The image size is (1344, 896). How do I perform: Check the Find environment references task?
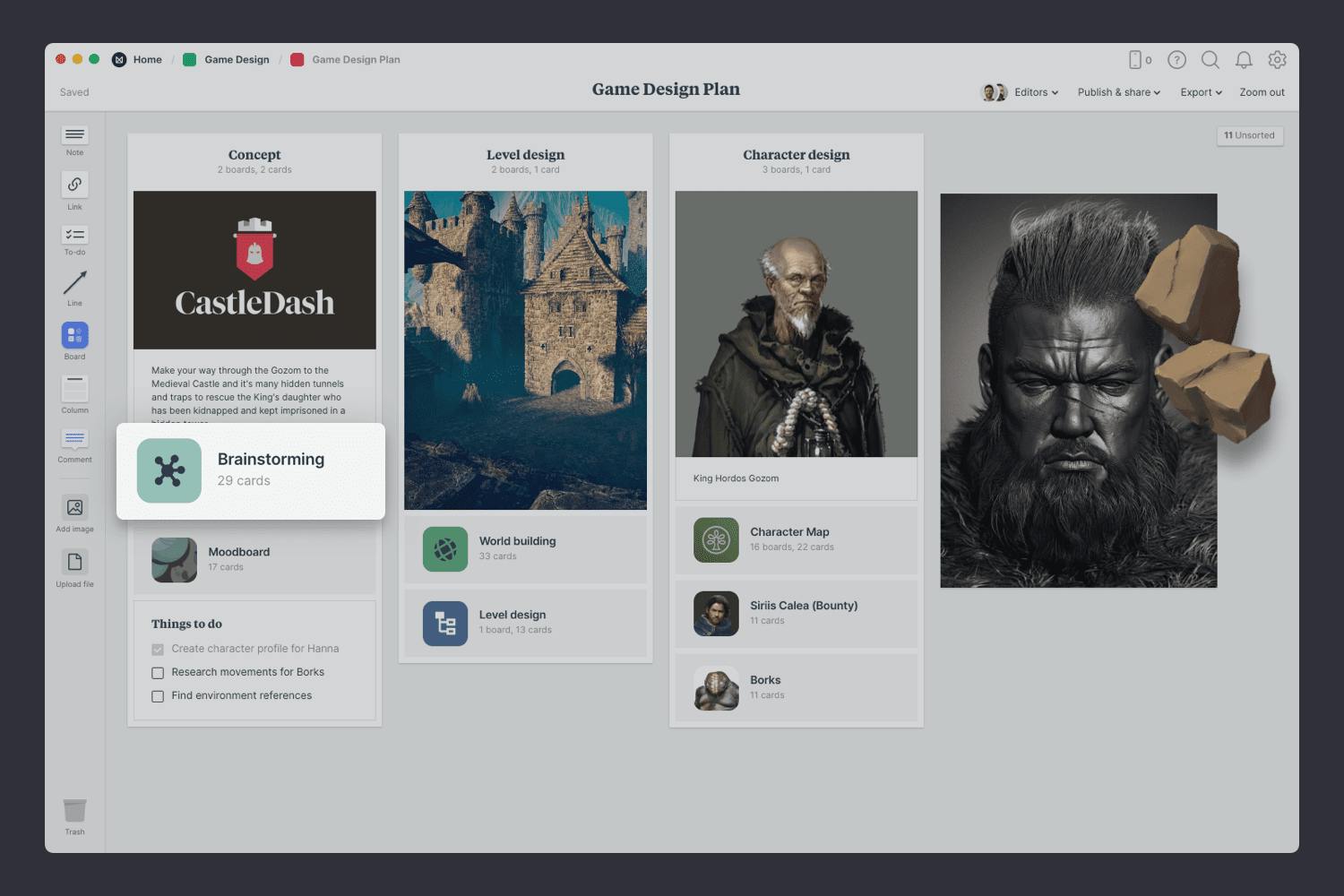158,695
